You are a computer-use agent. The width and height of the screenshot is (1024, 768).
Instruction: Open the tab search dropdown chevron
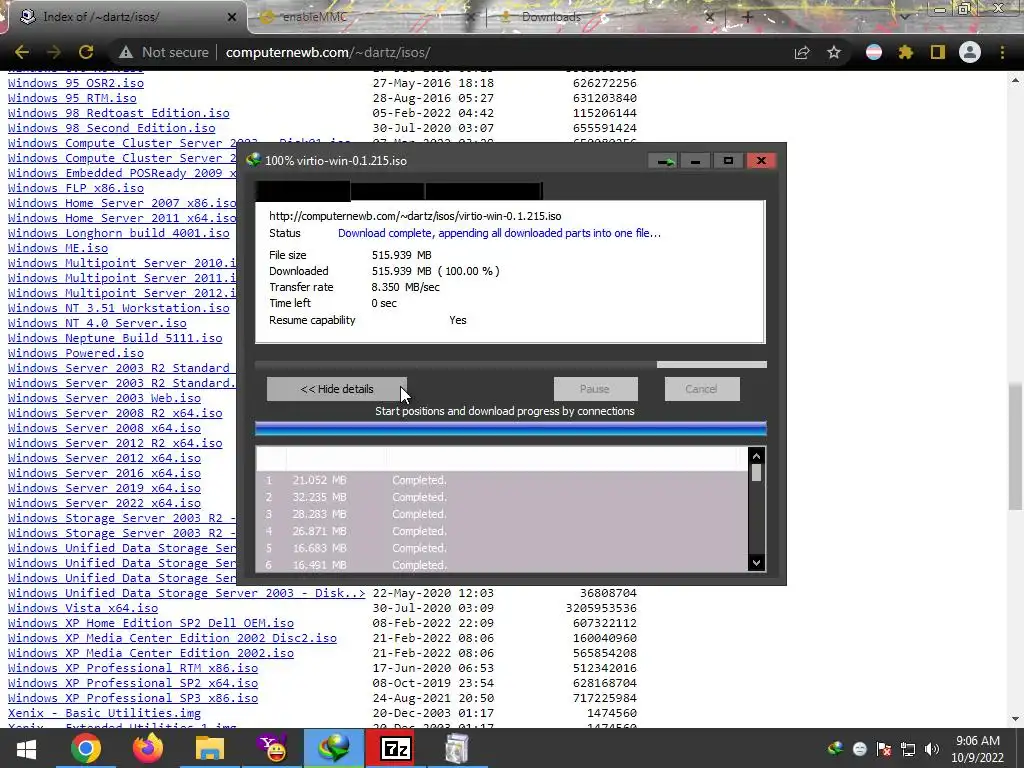(x=904, y=17)
